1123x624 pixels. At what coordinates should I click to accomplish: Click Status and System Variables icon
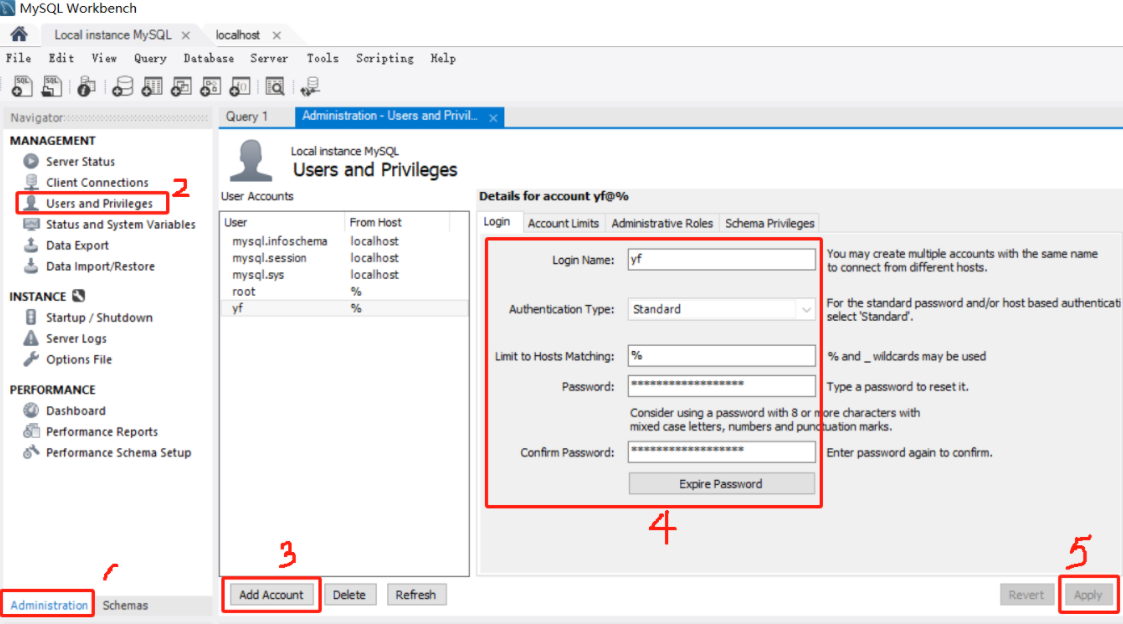click(31, 224)
